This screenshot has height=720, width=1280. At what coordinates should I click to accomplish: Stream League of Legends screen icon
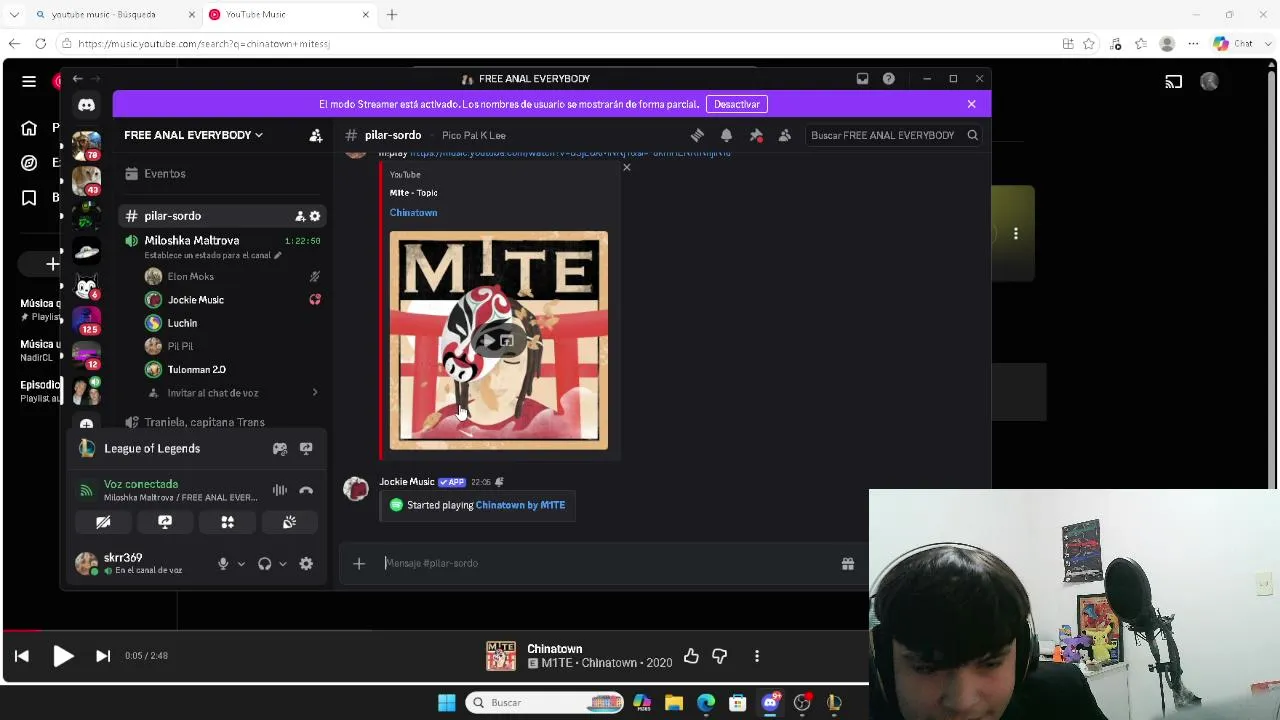(306, 449)
